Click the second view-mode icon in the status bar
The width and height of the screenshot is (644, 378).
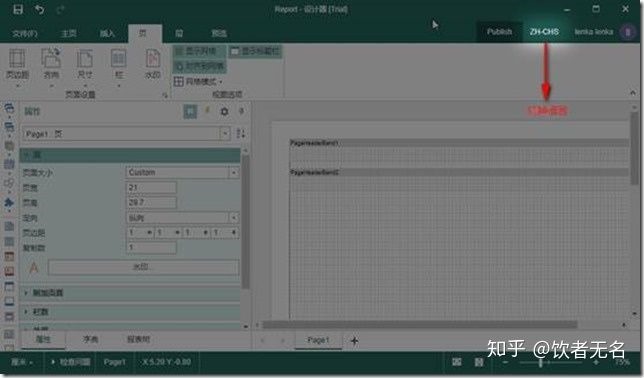pos(479,362)
